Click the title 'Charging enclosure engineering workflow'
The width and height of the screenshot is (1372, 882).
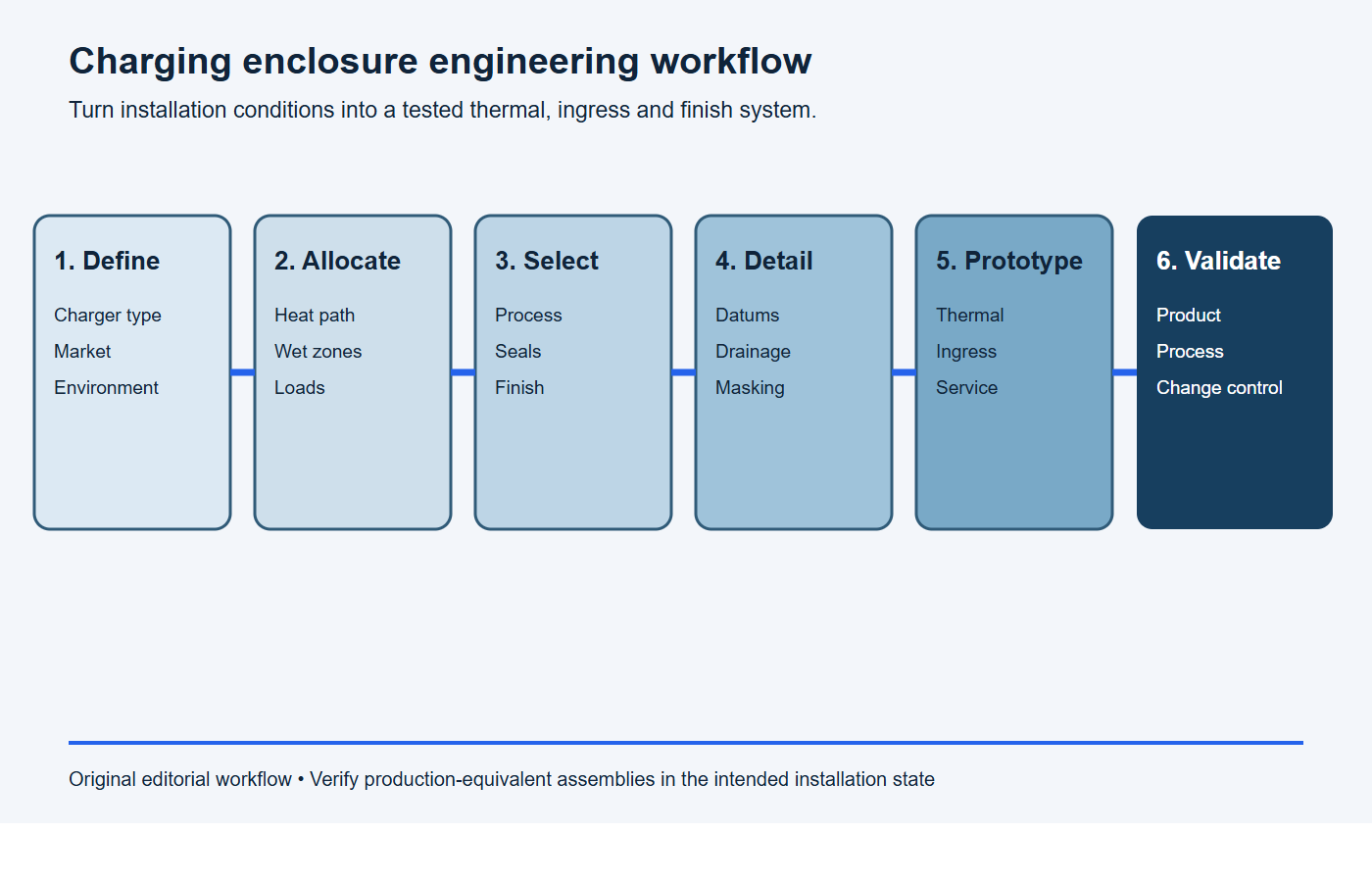pos(440,62)
